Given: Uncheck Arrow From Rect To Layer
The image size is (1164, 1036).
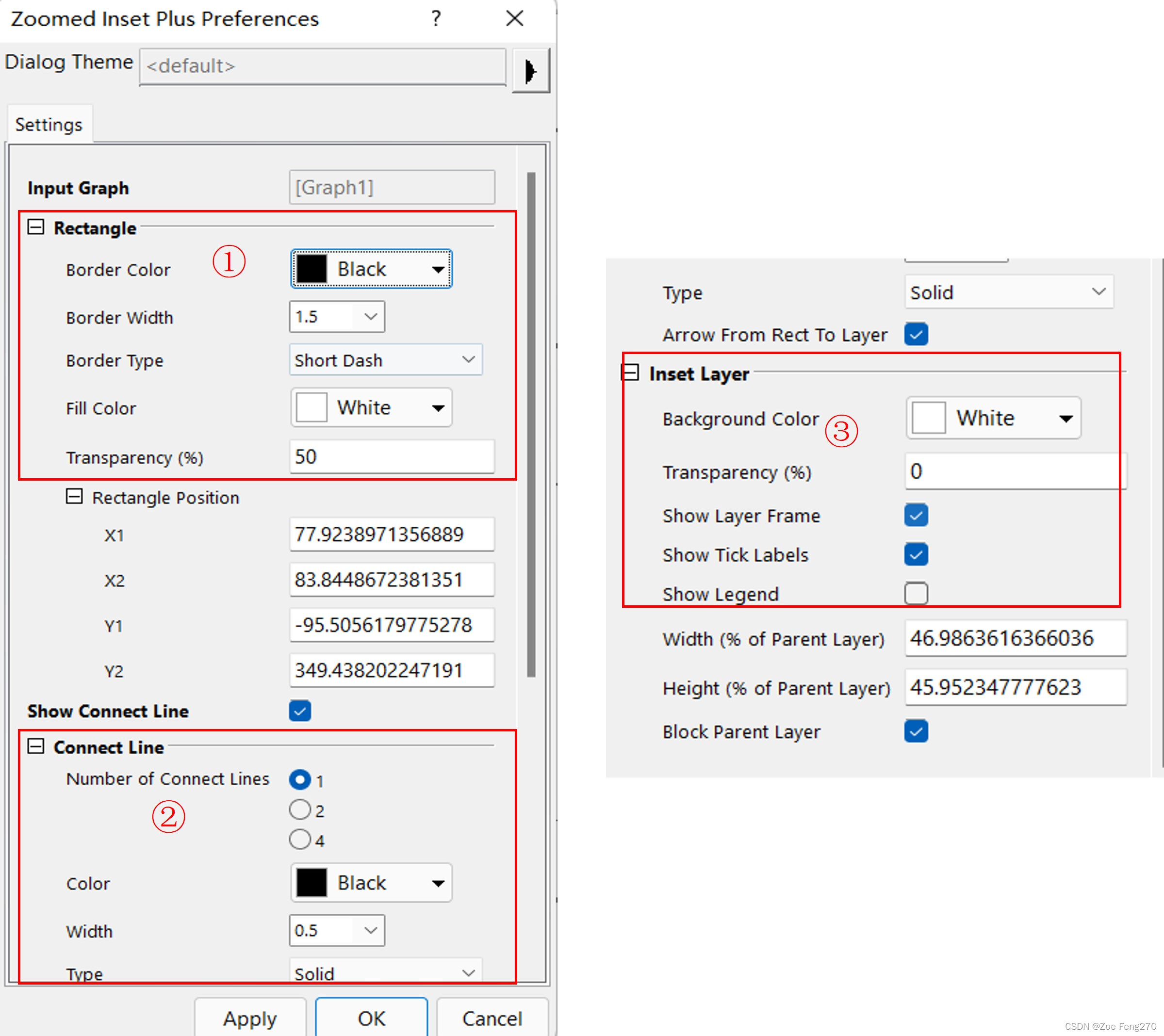Looking at the screenshot, I should [x=916, y=334].
